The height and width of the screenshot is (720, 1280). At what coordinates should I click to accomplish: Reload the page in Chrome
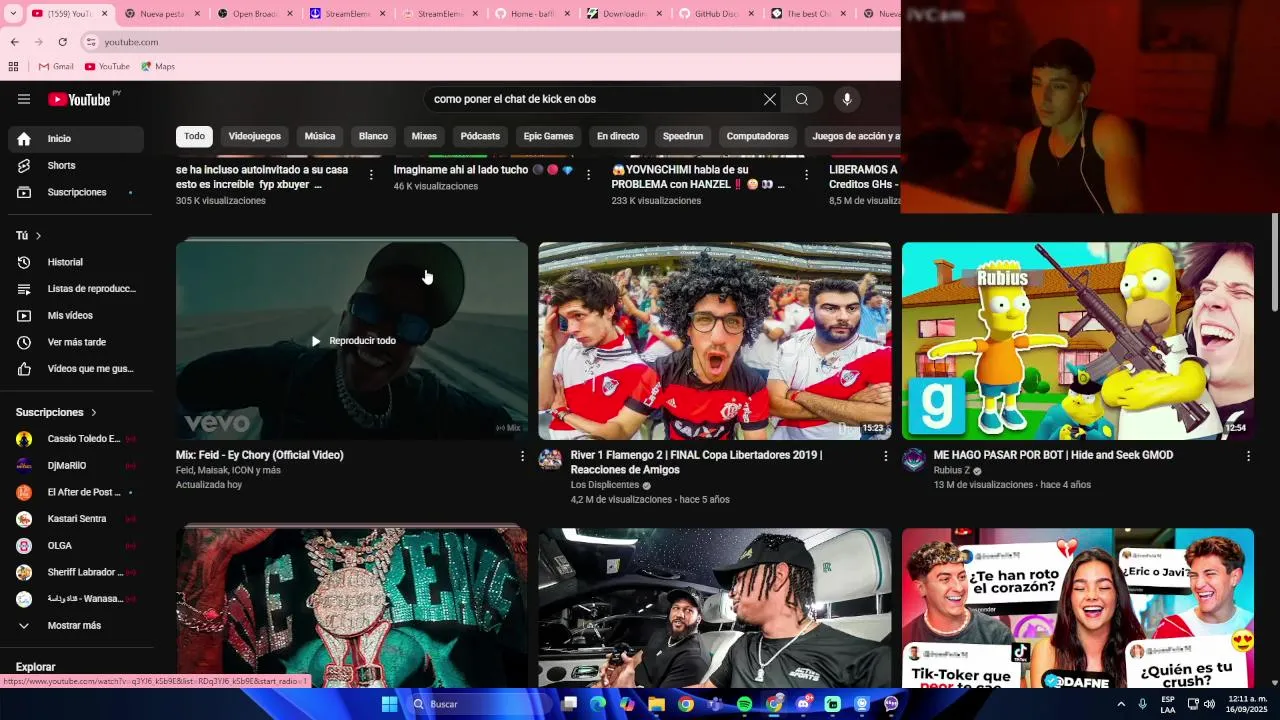click(x=62, y=42)
